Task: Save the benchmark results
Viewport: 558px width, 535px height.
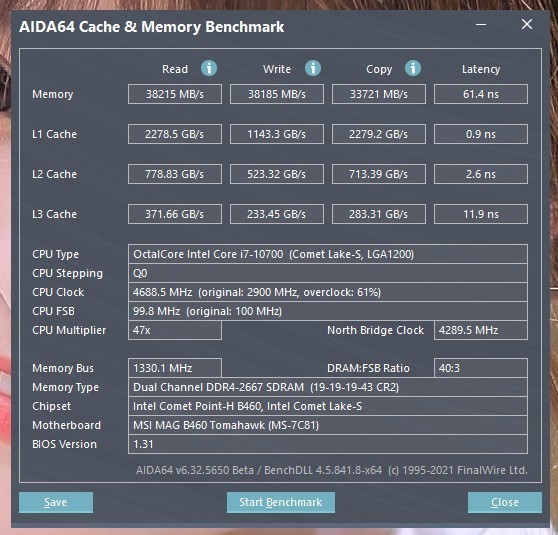Action: tap(56, 502)
